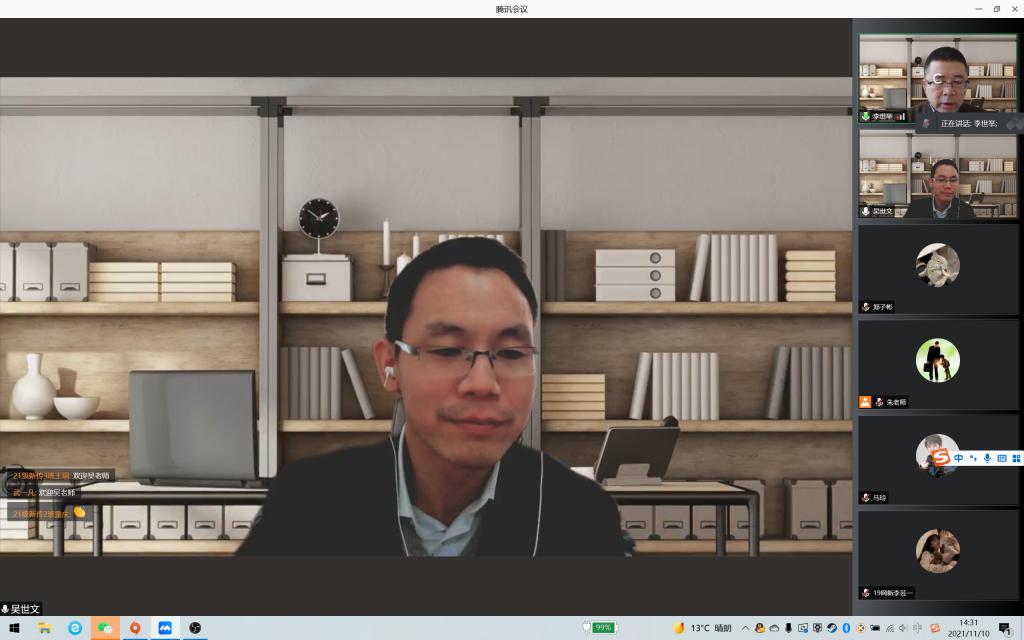Click the Bluetooth tray icon
The height and width of the screenshot is (640, 1024).
[846, 628]
